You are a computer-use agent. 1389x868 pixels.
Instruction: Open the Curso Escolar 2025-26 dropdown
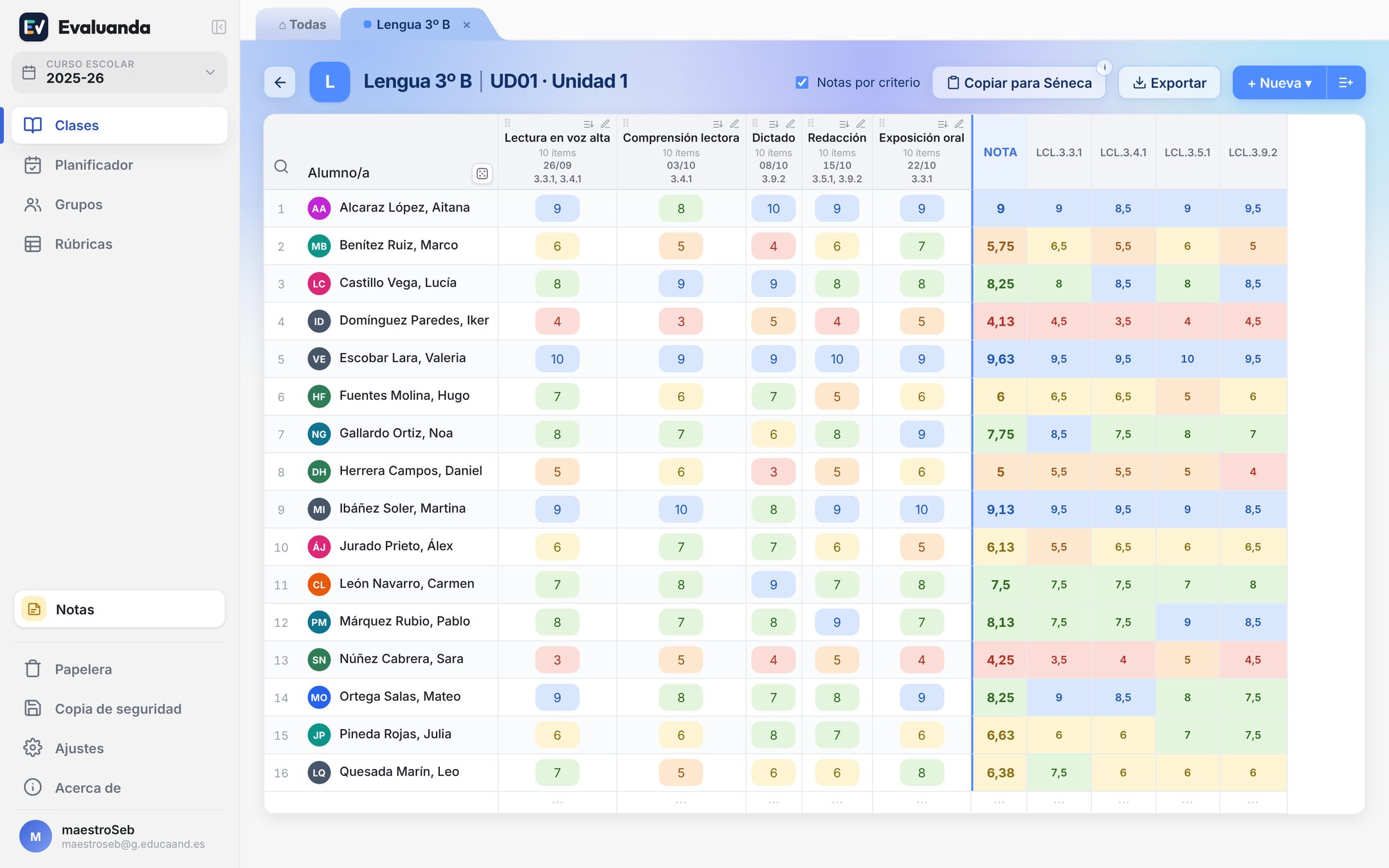pyautogui.click(x=120, y=72)
